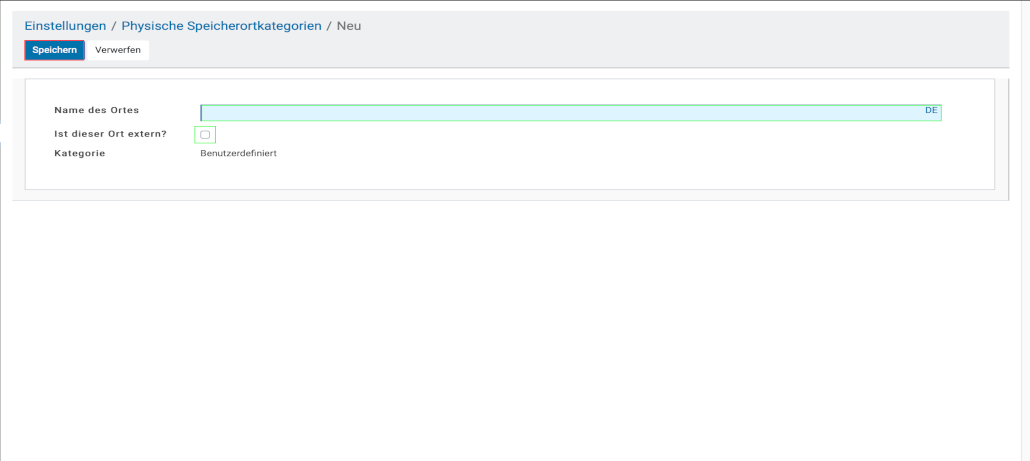Select the Benutzerdefiniert category value

(238, 153)
